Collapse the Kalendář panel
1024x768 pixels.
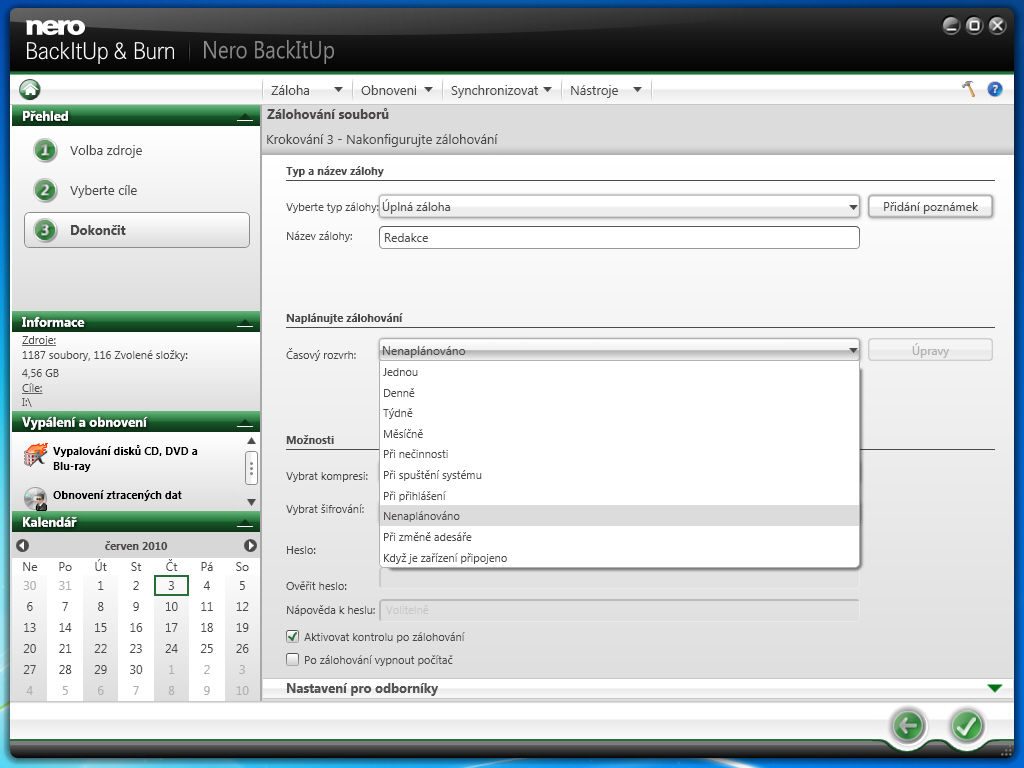tap(244, 523)
